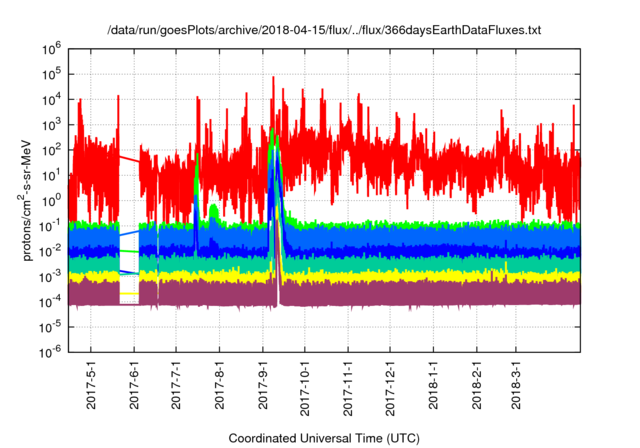Click the y-axis tick label 10^-2

point(50,251)
